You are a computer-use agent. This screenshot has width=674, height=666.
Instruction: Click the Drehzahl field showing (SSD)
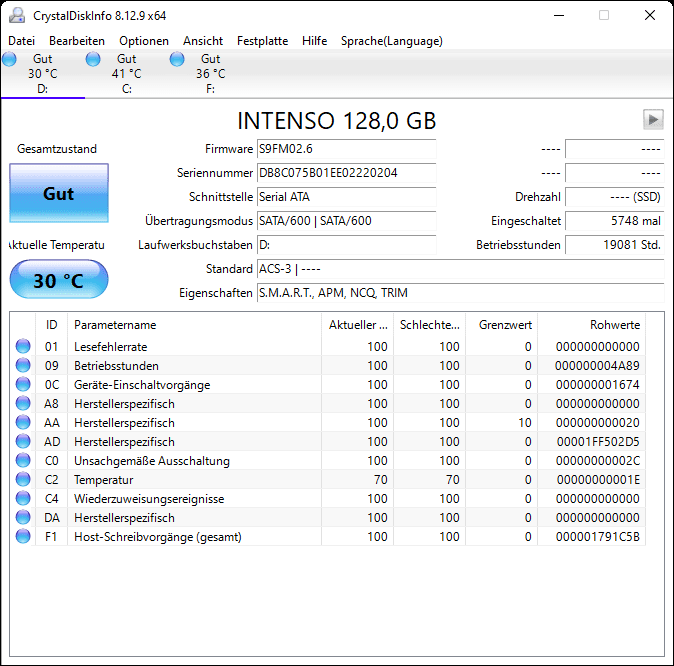[615, 197]
